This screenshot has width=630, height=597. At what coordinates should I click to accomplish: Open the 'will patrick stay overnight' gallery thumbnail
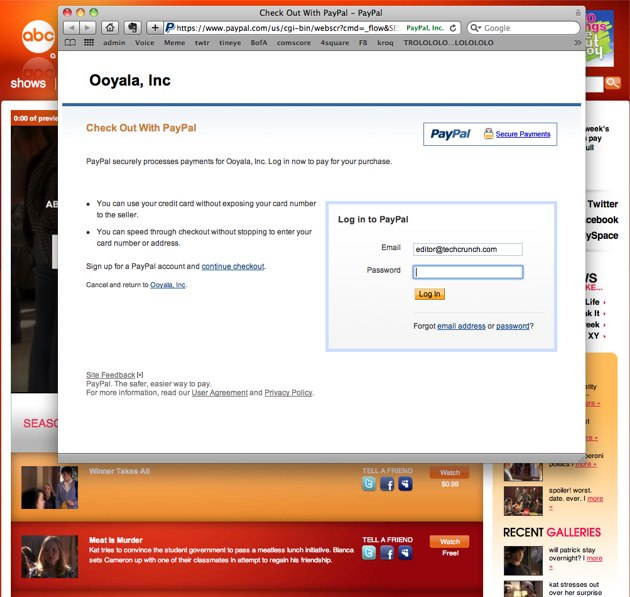point(523,561)
